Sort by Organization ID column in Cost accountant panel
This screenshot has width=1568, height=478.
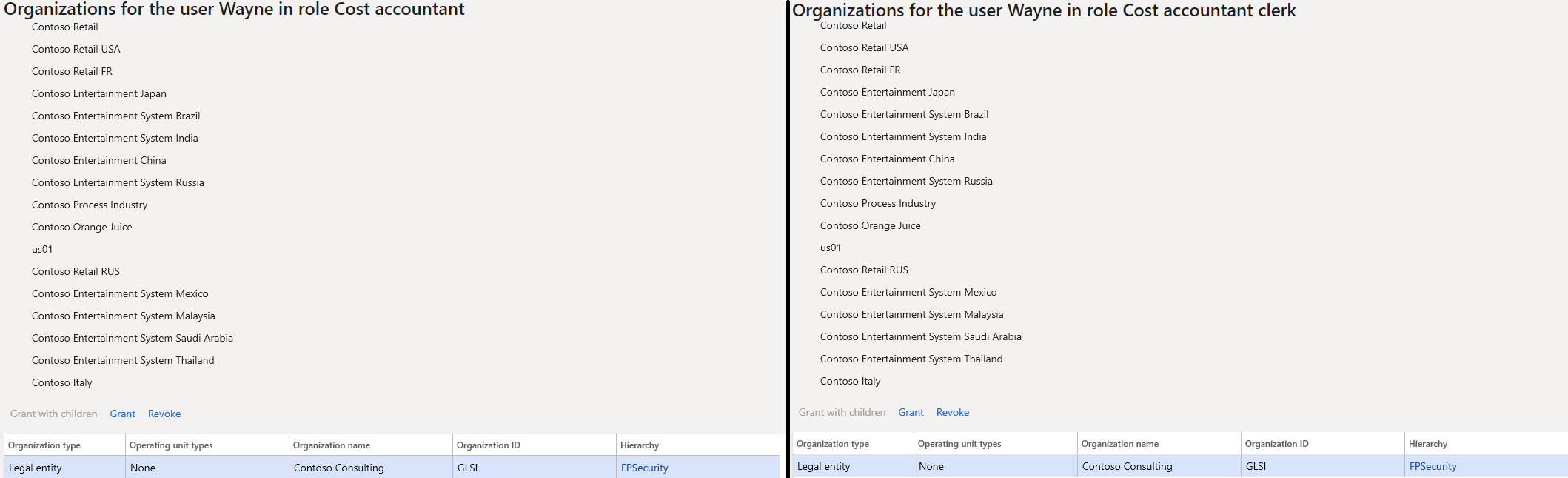click(x=535, y=445)
